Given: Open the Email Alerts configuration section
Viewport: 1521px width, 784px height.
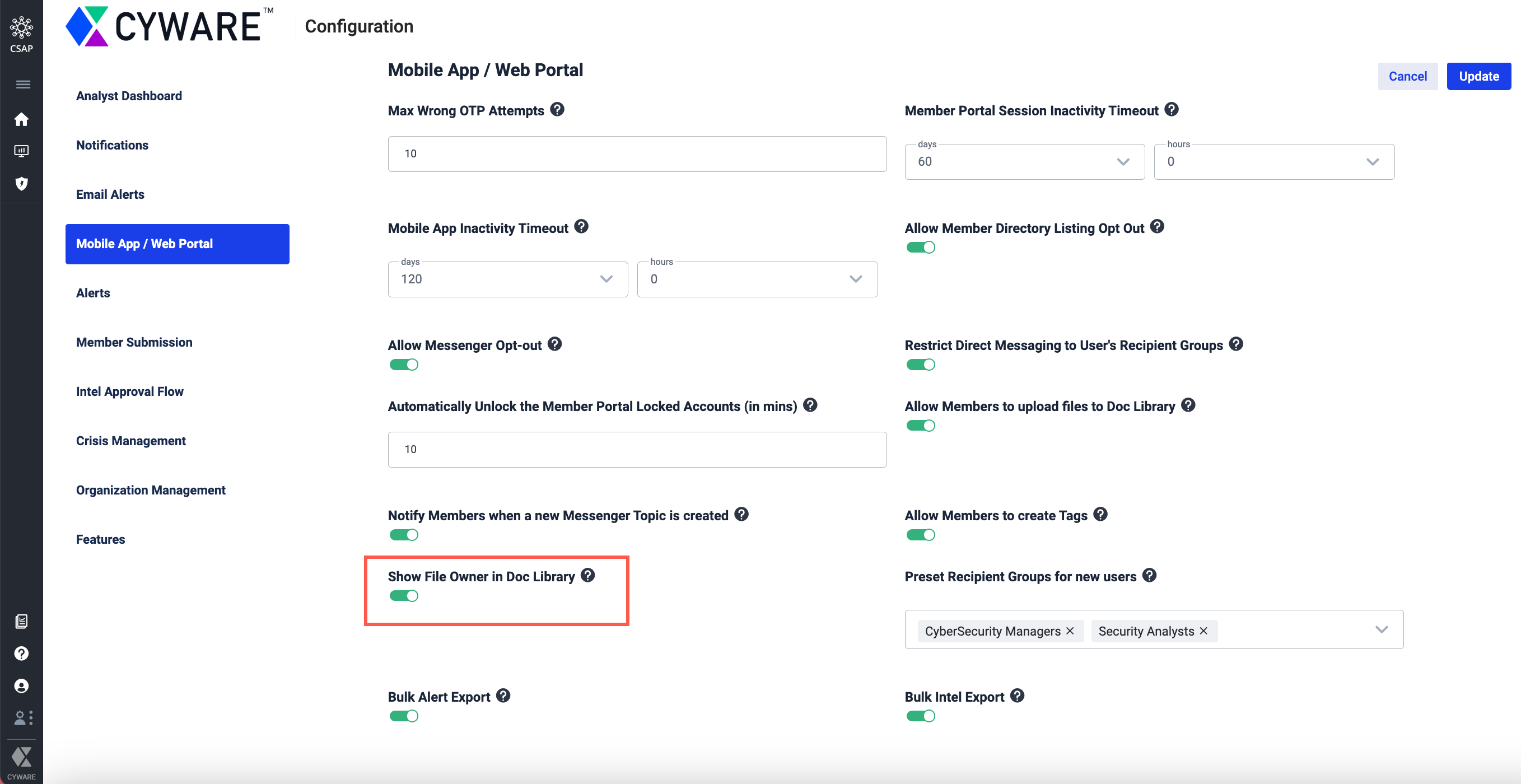Looking at the screenshot, I should pos(110,194).
